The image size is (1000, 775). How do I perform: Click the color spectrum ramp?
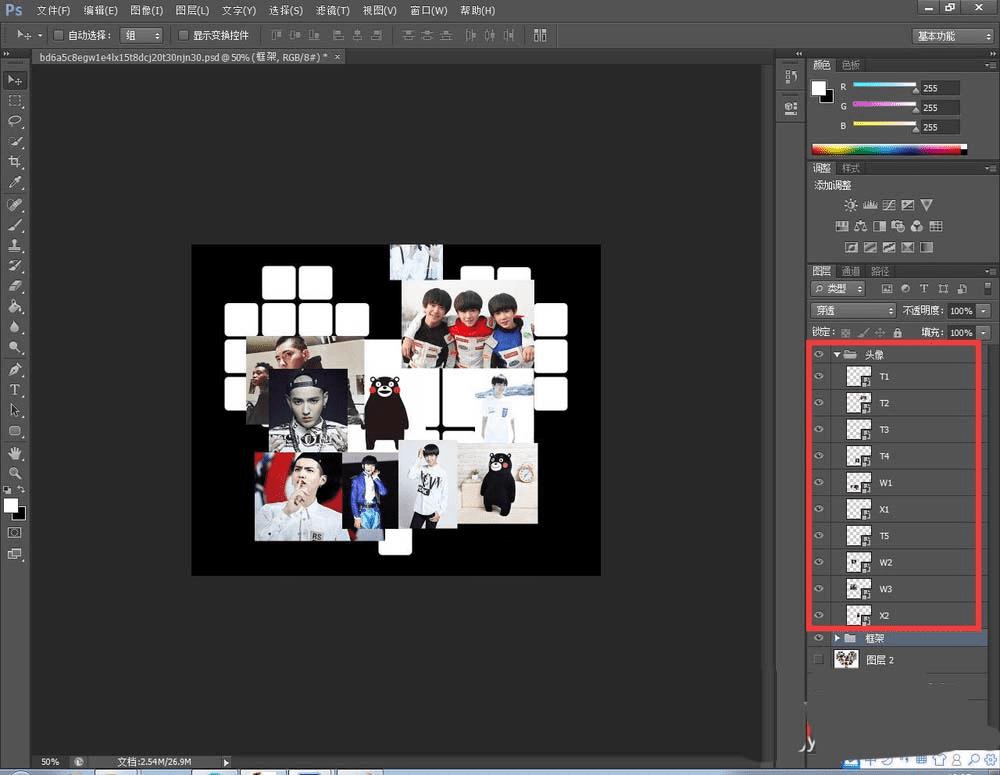tap(889, 150)
